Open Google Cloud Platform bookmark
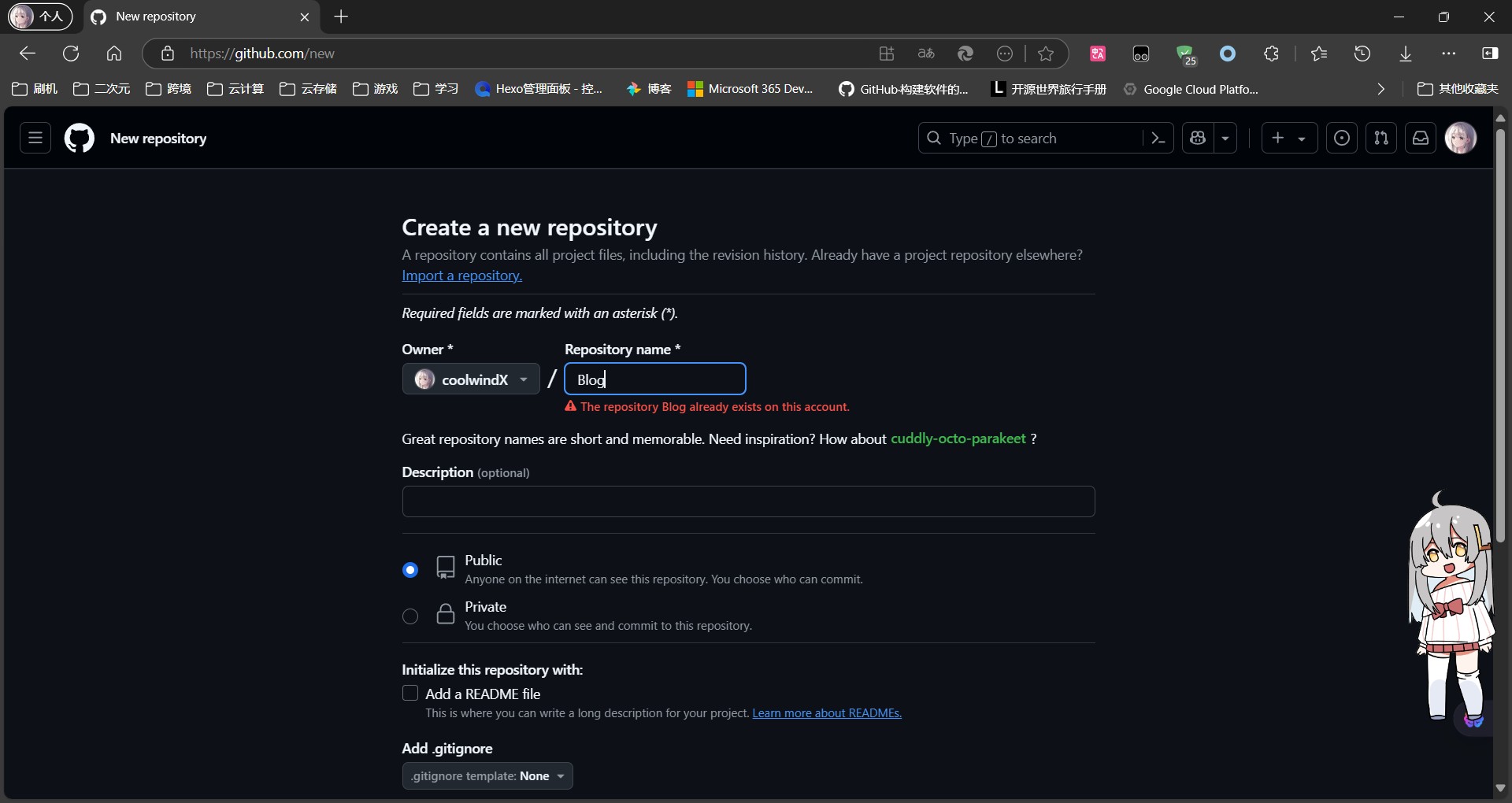The image size is (1512, 803). coord(1191,89)
